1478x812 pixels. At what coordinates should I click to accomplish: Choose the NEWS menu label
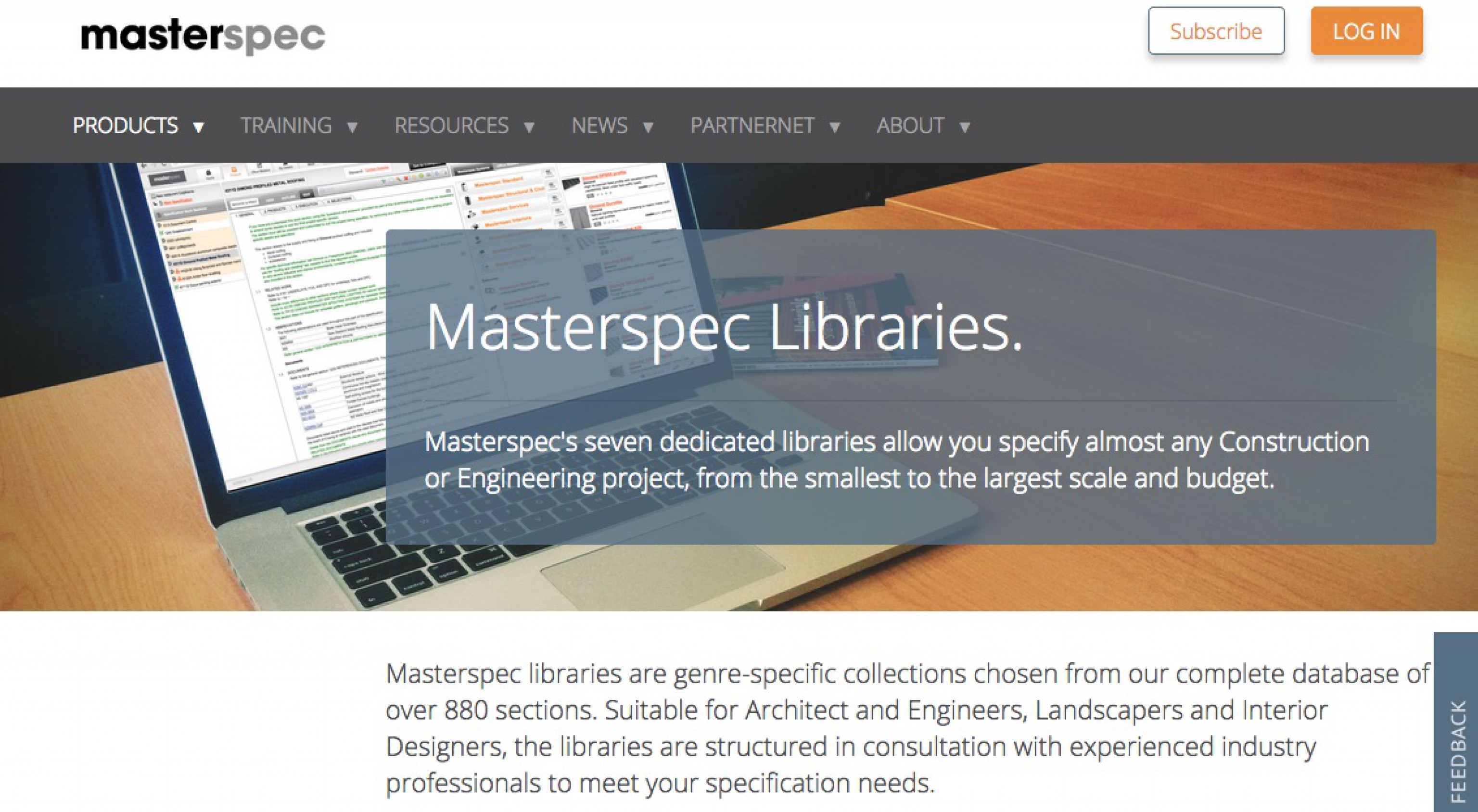599,126
